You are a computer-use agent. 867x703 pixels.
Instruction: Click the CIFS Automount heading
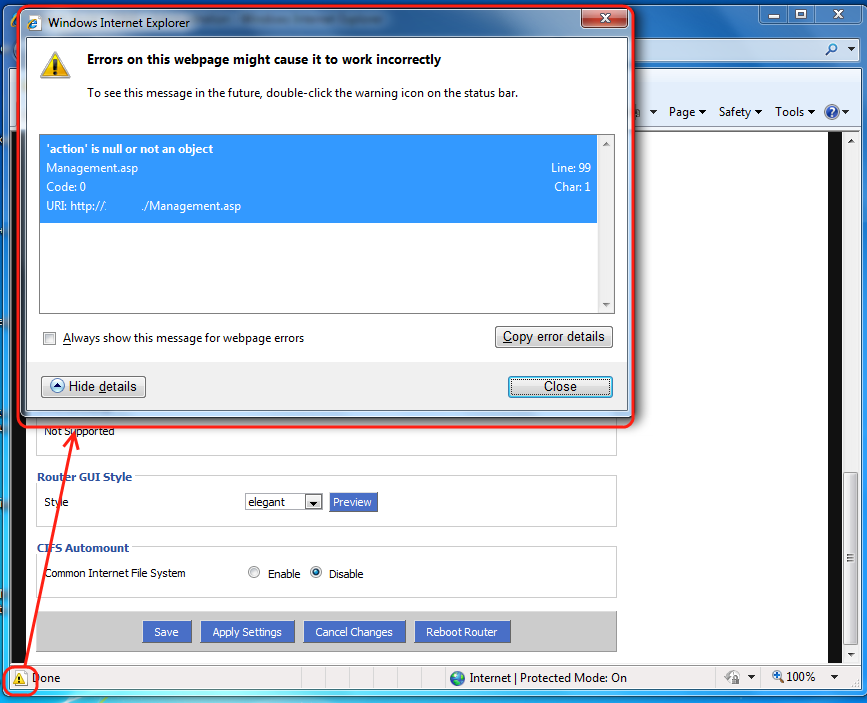83,548
